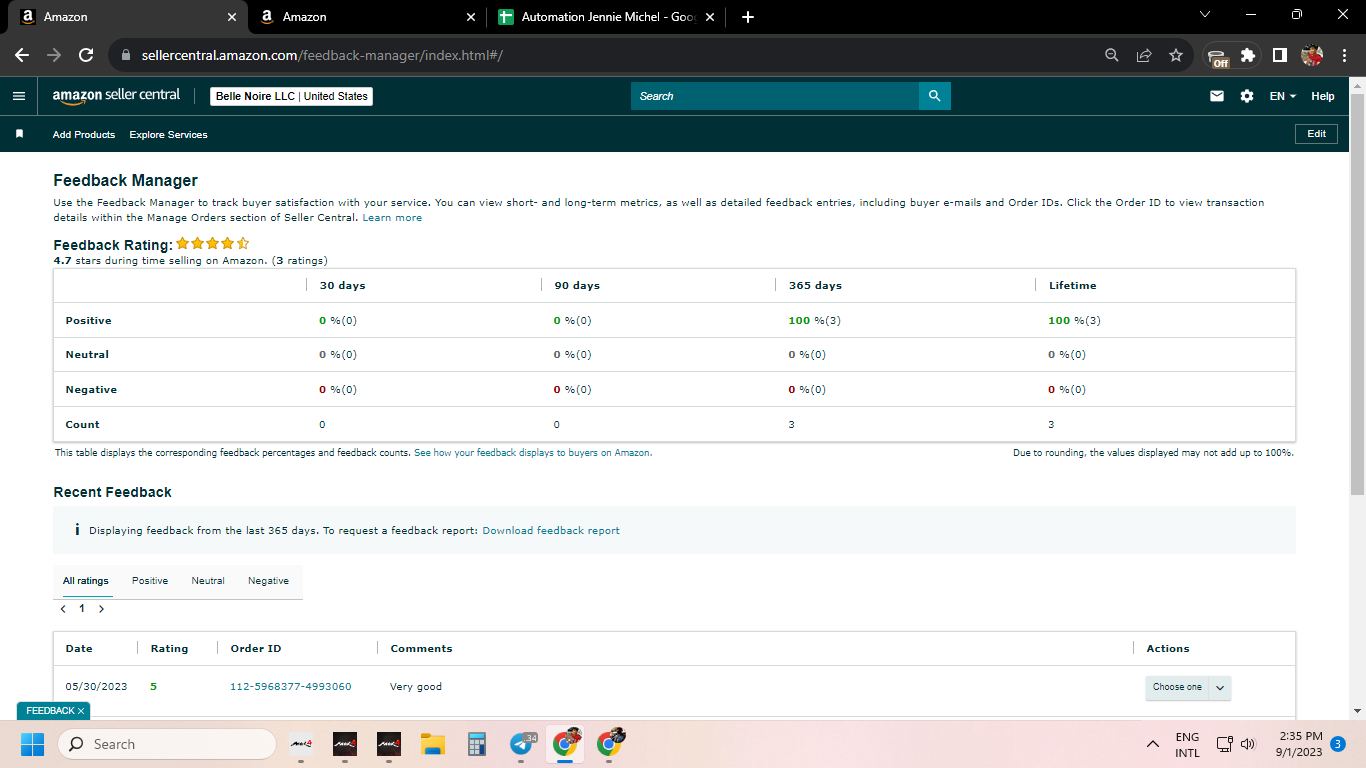Show hidden system tray icons
1366x768 pixels.
1153,744
